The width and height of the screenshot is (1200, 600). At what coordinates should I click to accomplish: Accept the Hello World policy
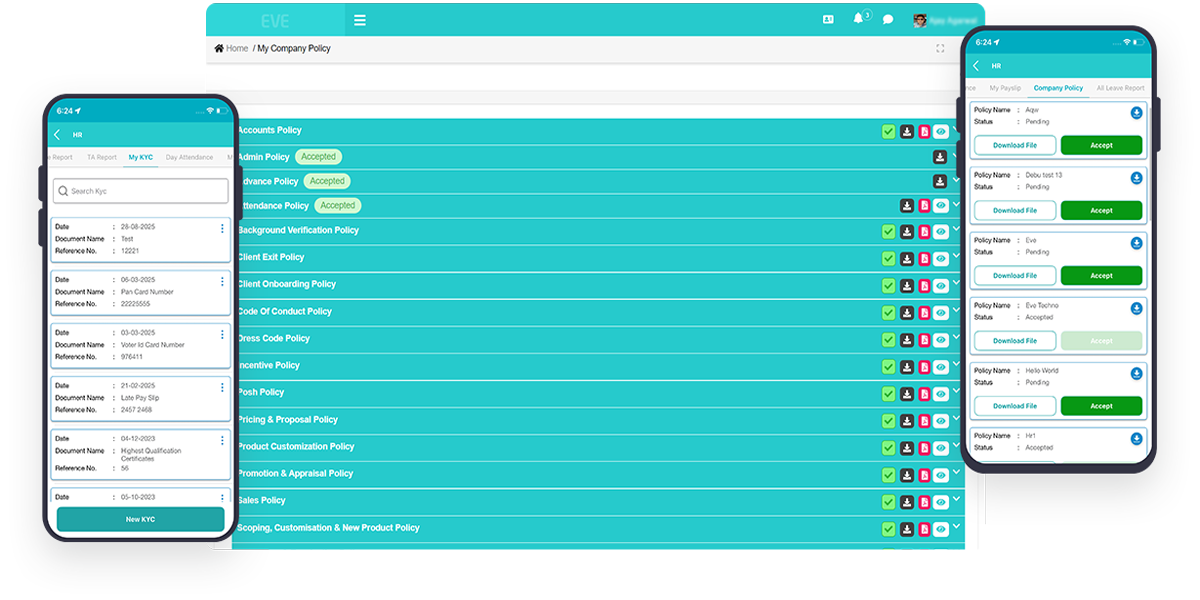(1101, 406)
